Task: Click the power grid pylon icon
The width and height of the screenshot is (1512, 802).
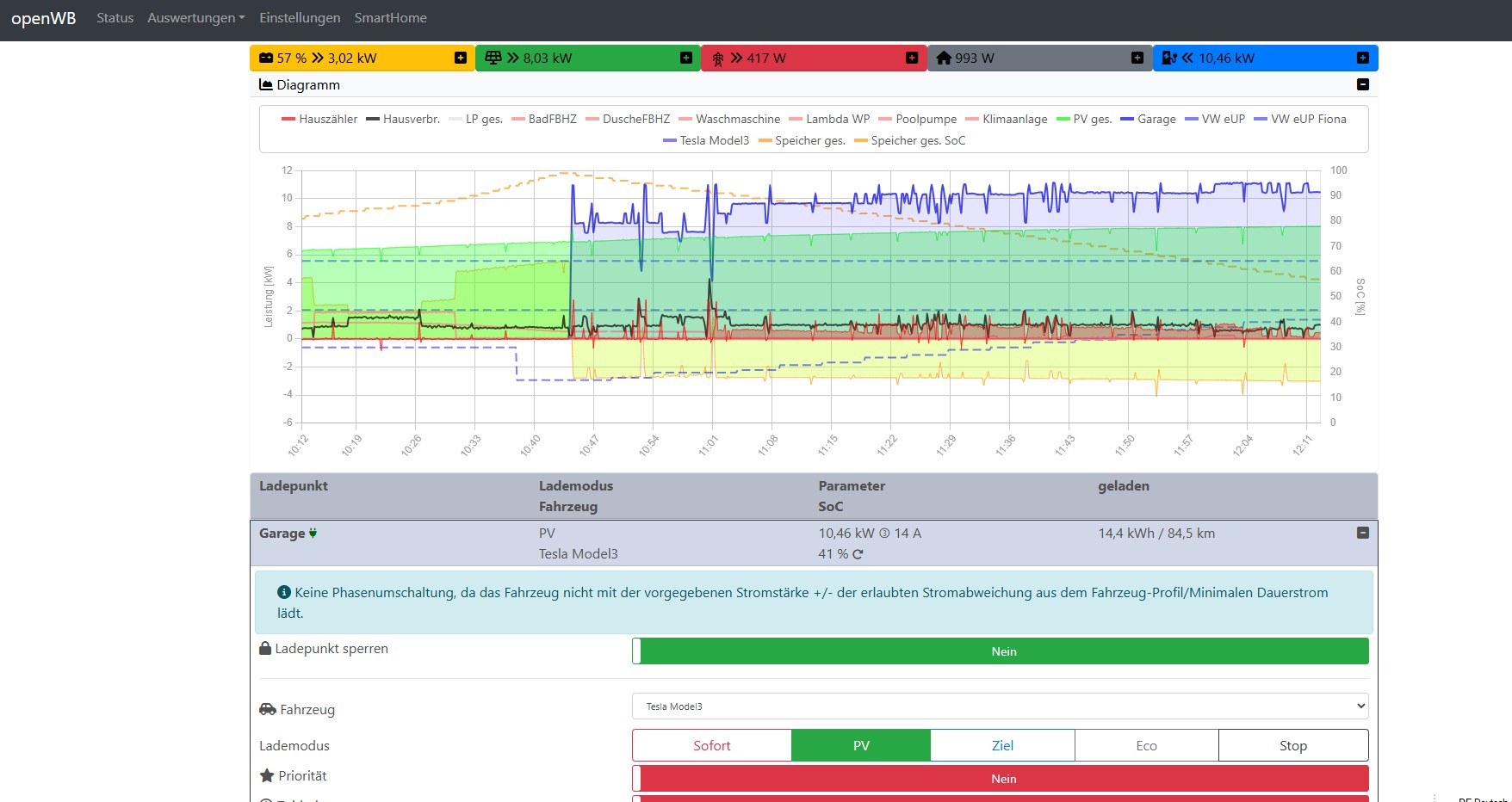Action: tap(717, 59)
